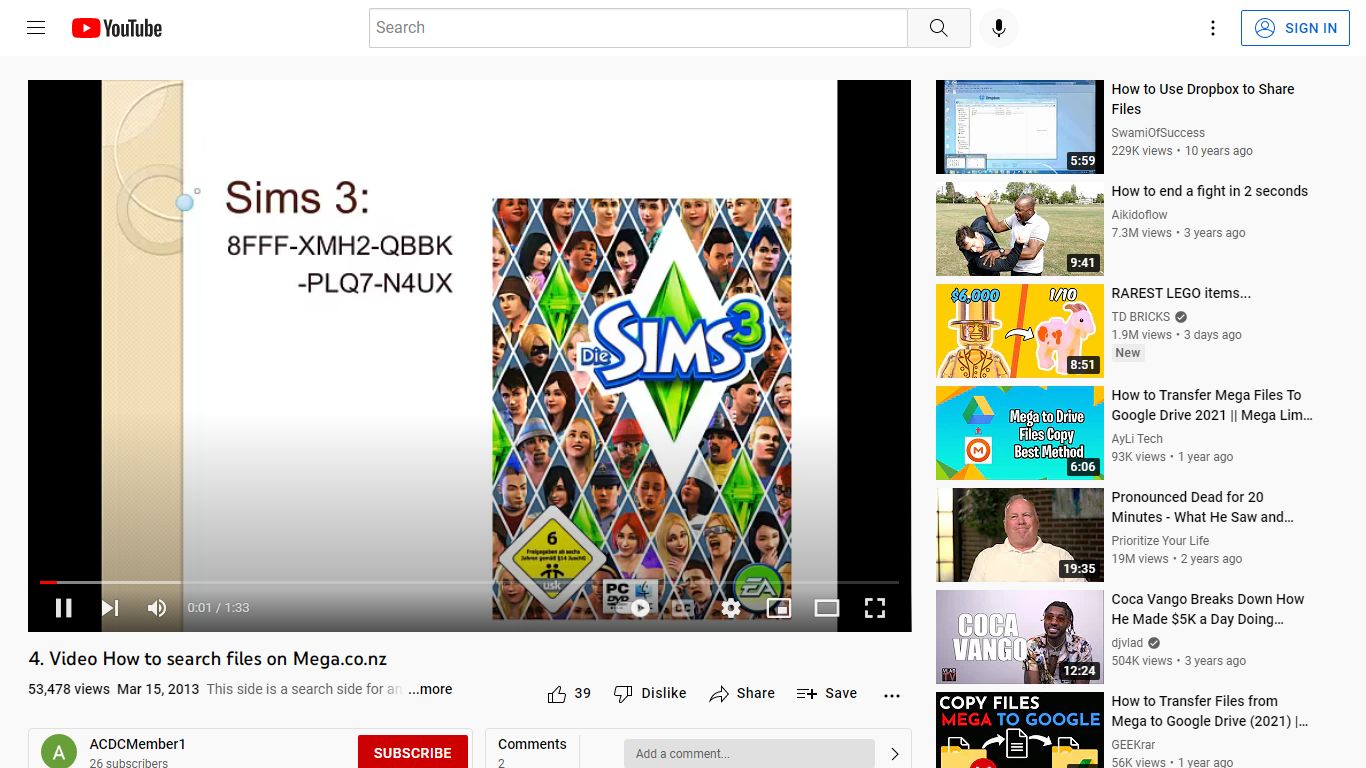The height and width of the screenshot is (768, 1366).
Task: Open the djvlad channel
Action: [1127, 643]
